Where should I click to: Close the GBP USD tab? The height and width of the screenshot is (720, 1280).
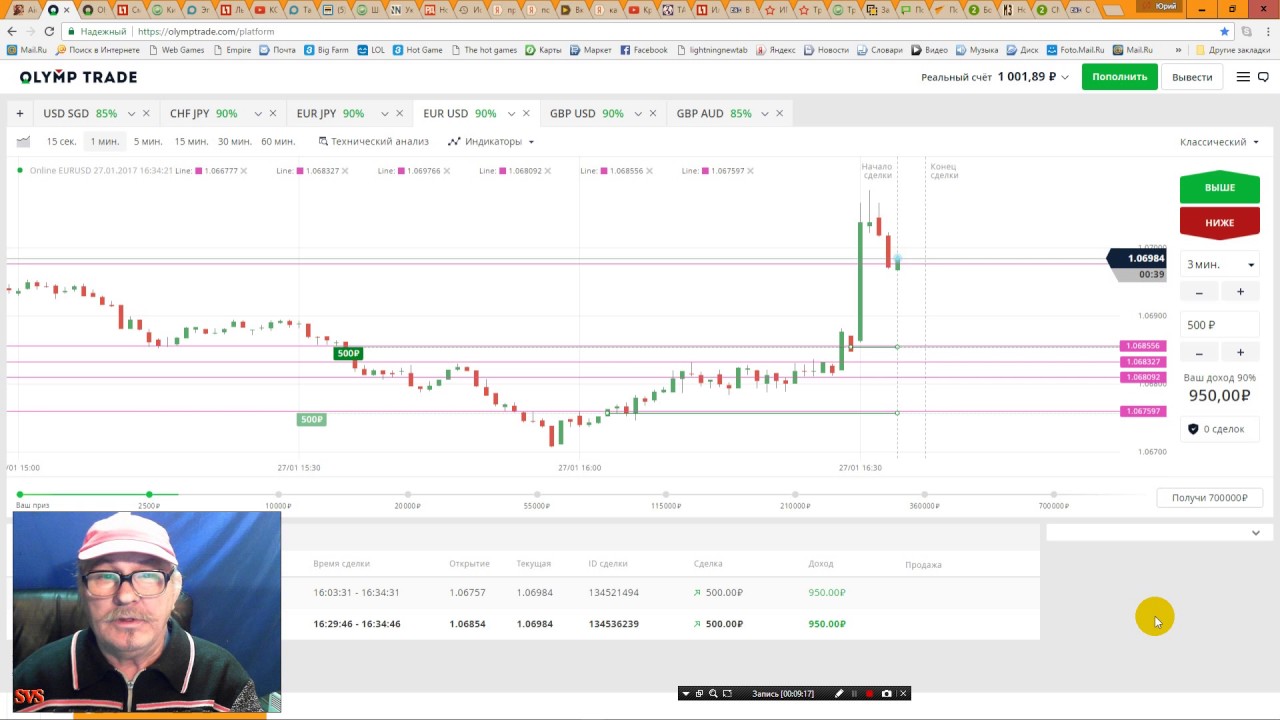(x=653, y=114)
